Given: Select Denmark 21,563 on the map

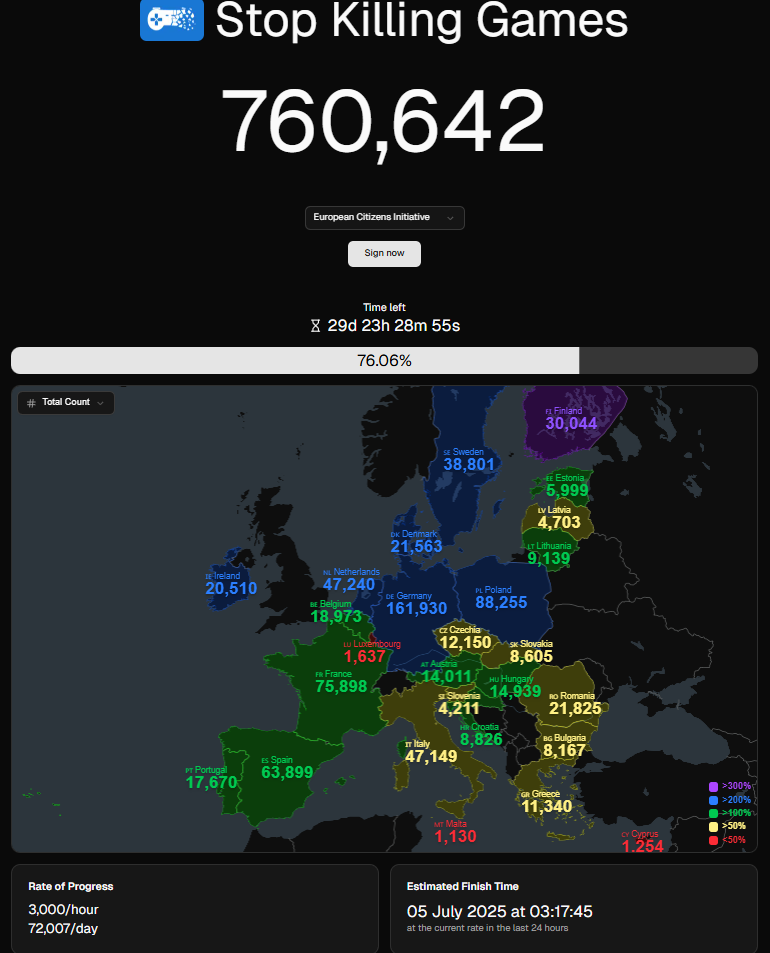Looking at the screenshot, I should click(416, 541).
